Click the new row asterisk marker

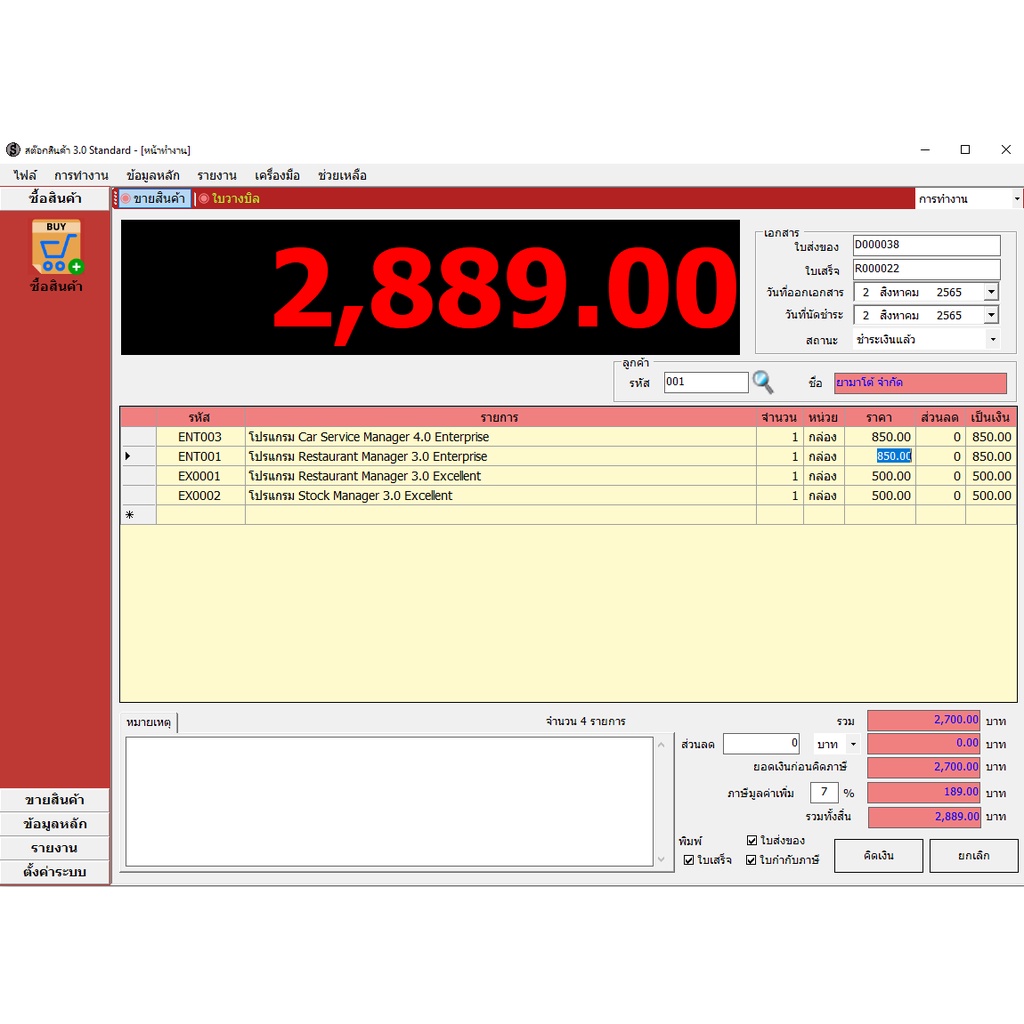coord(129,515)
